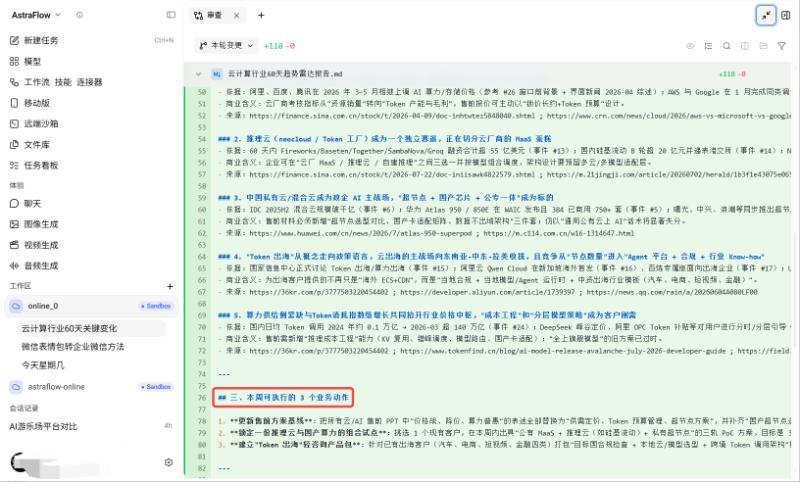Click the 新建任务 compose icon
Image resolution: width=800 pixels, height=482 pixels.
click(14, 40)
